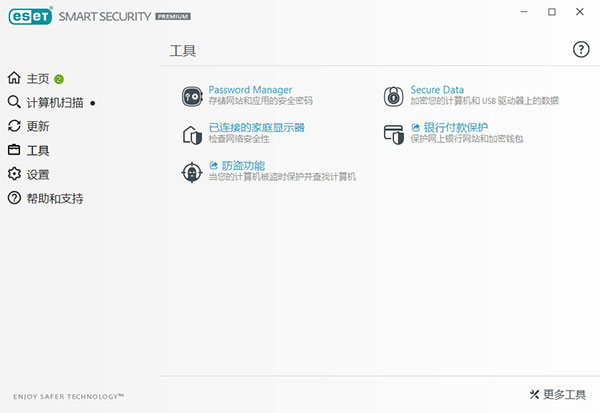Click the settings gear icon
The image size is (600, 413).
point(14,174)
